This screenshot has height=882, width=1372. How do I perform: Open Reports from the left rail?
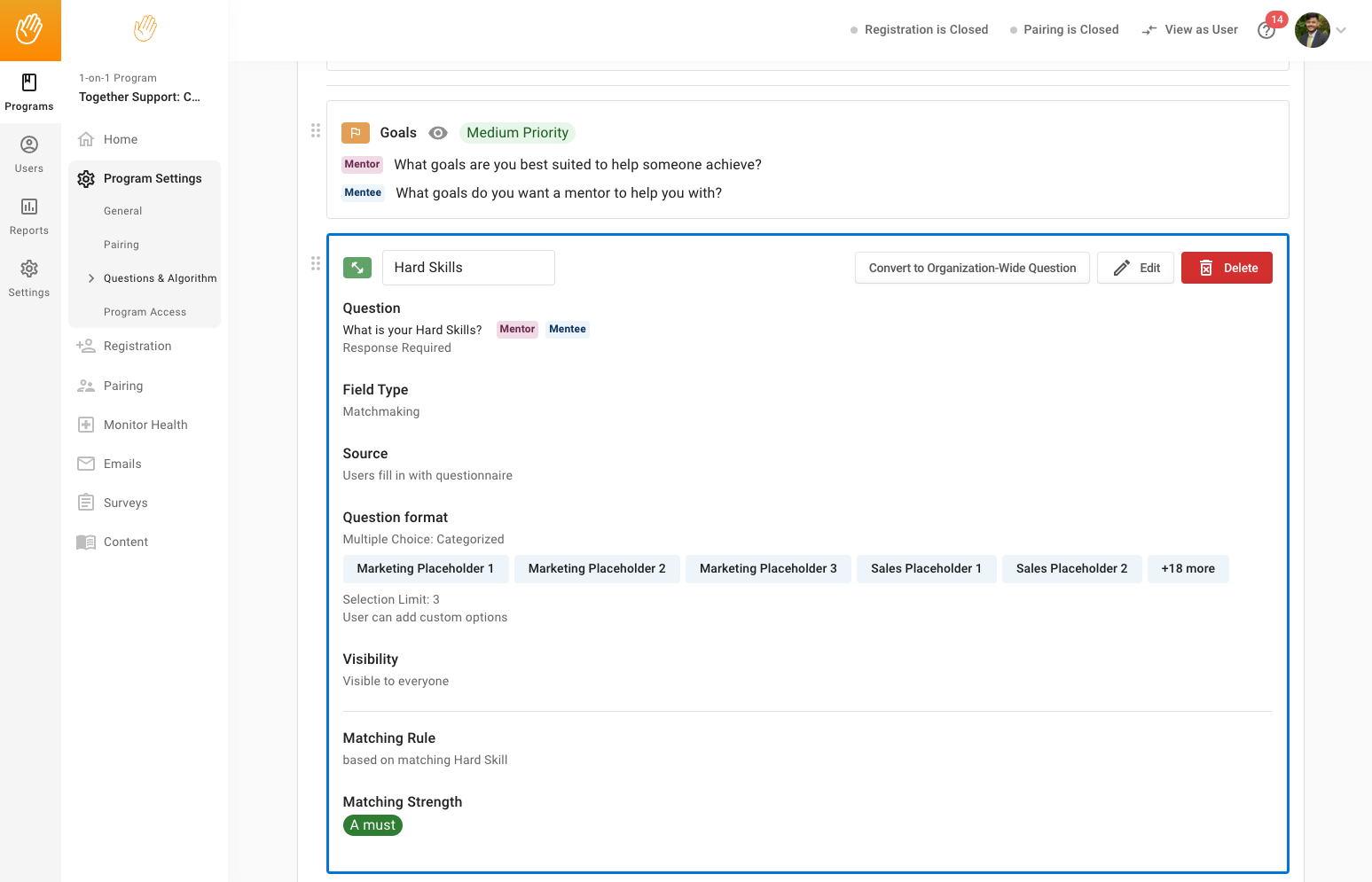click(x=29, y=217)
